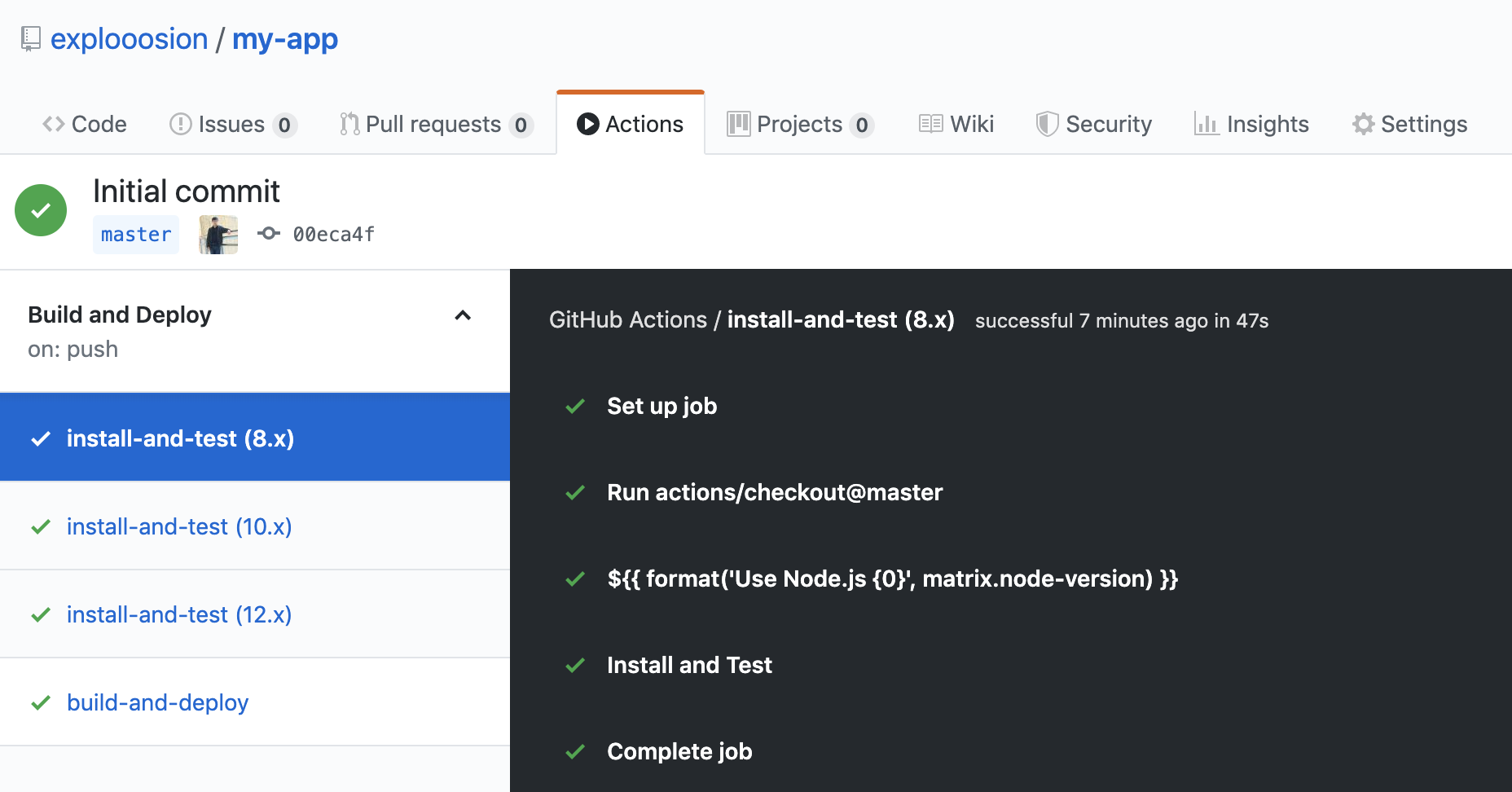The width and height of the screenshot is (1512, 792).
Task: Click the check icon for build-and-deploy
Action: (x=41, y=703)
